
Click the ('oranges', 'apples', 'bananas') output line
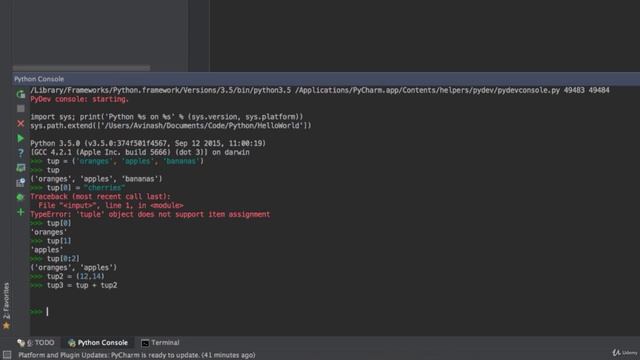pos(96,179)
